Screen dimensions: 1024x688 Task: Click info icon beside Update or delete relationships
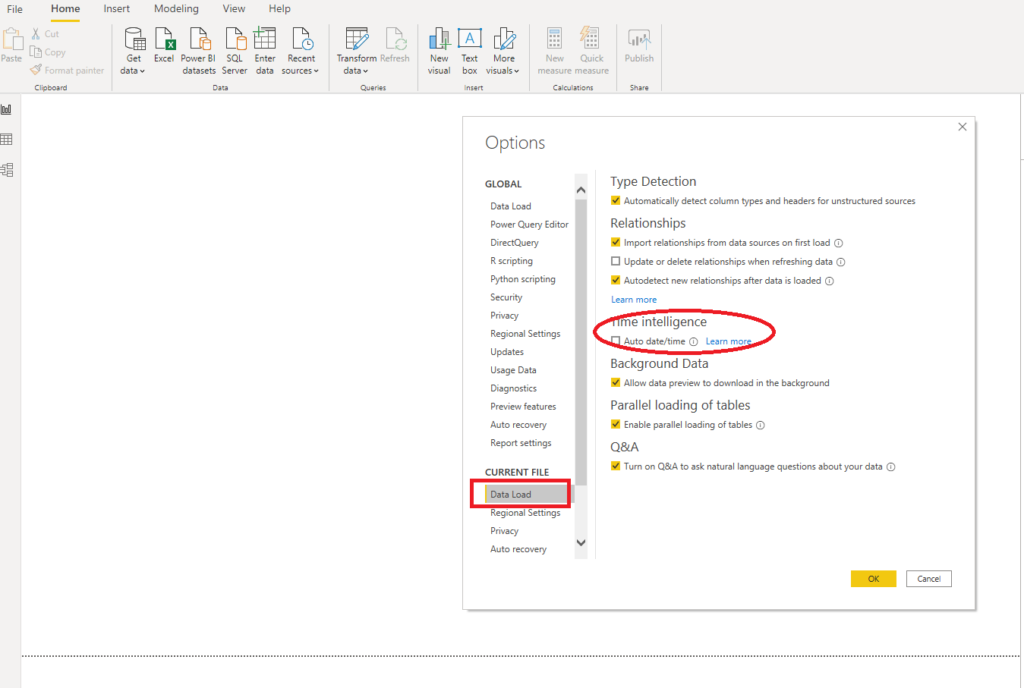[841, 262]
